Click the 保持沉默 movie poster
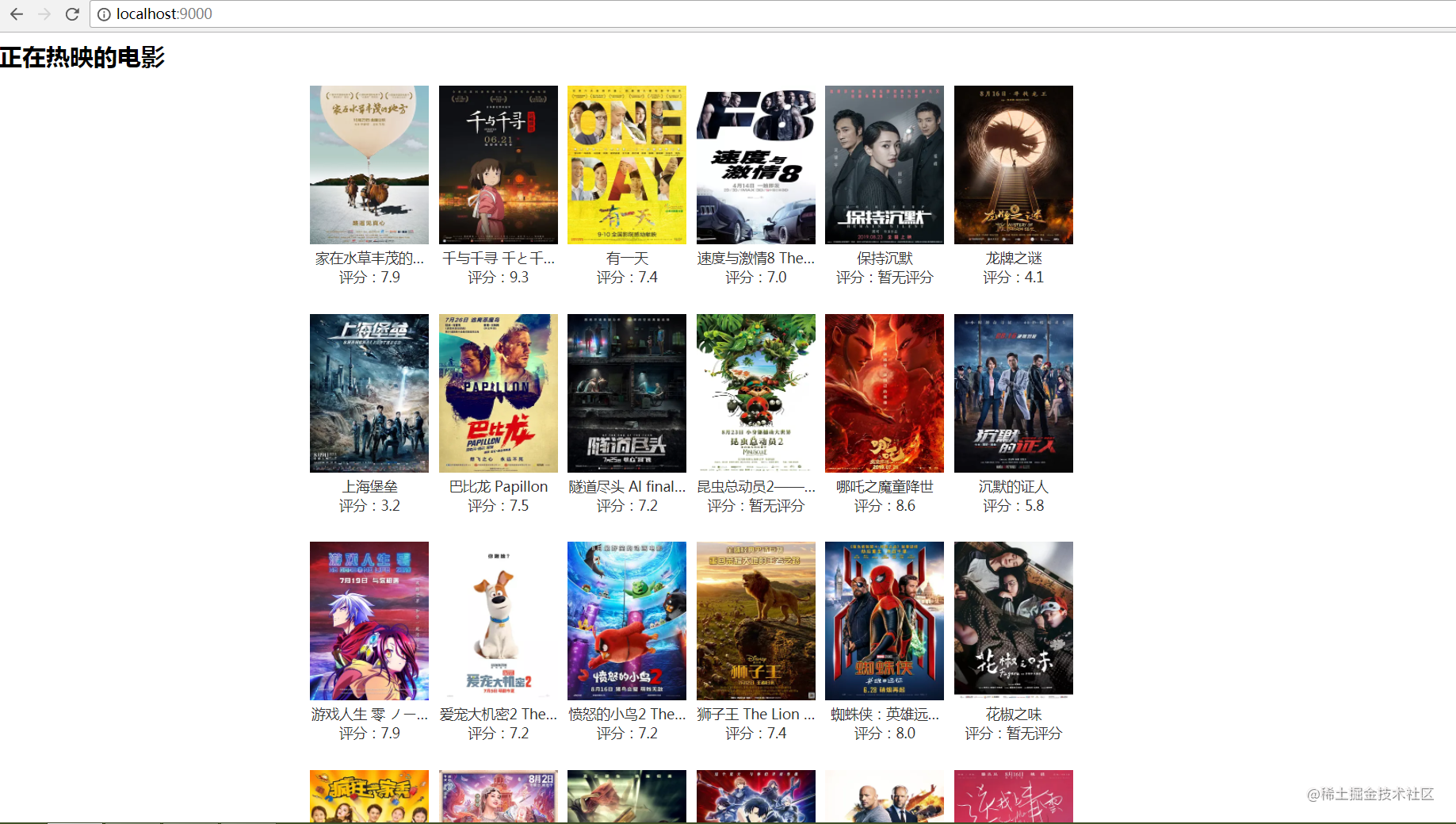Screen dimensions: 1456x824 [x=885, y=165]
